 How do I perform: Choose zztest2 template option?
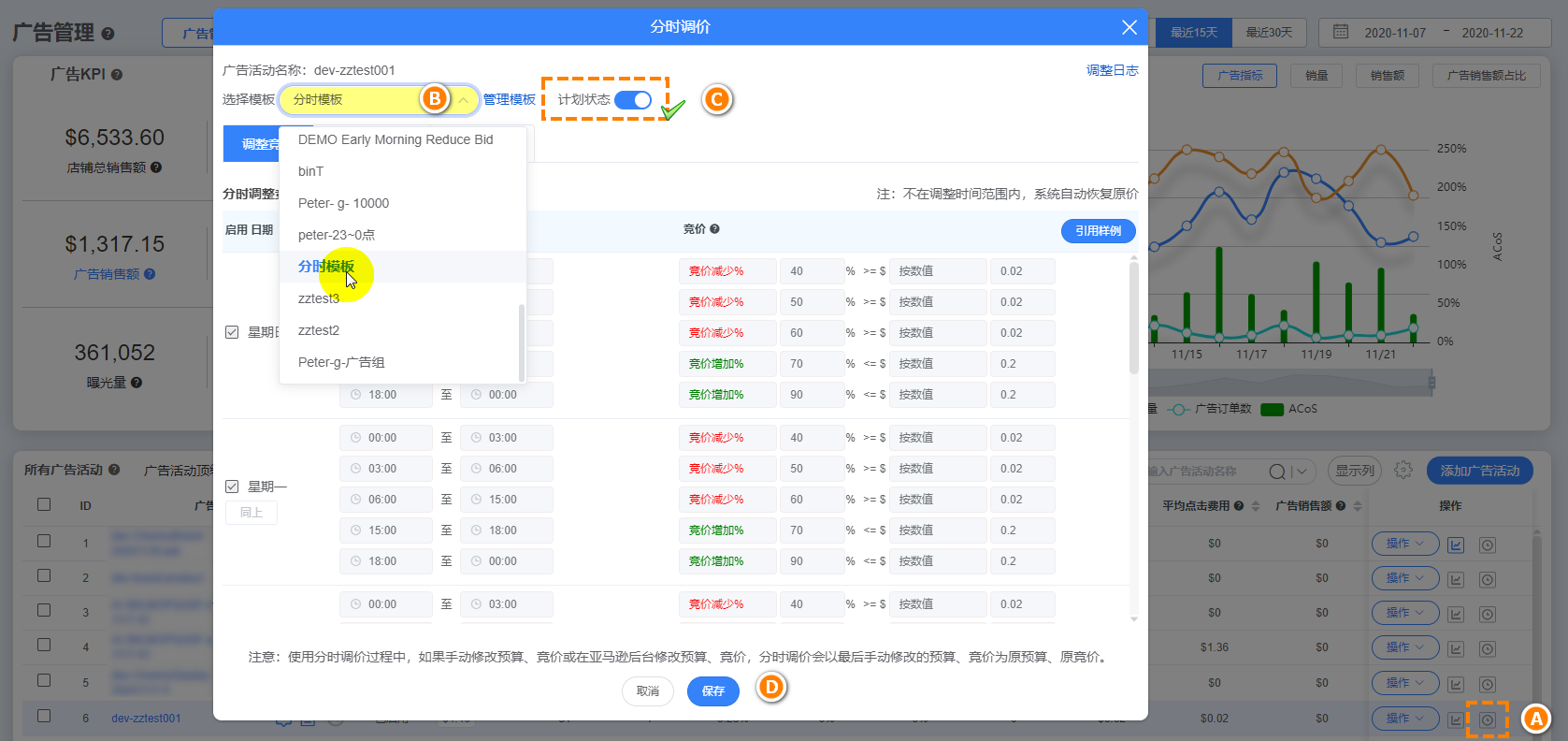[403, 330]
